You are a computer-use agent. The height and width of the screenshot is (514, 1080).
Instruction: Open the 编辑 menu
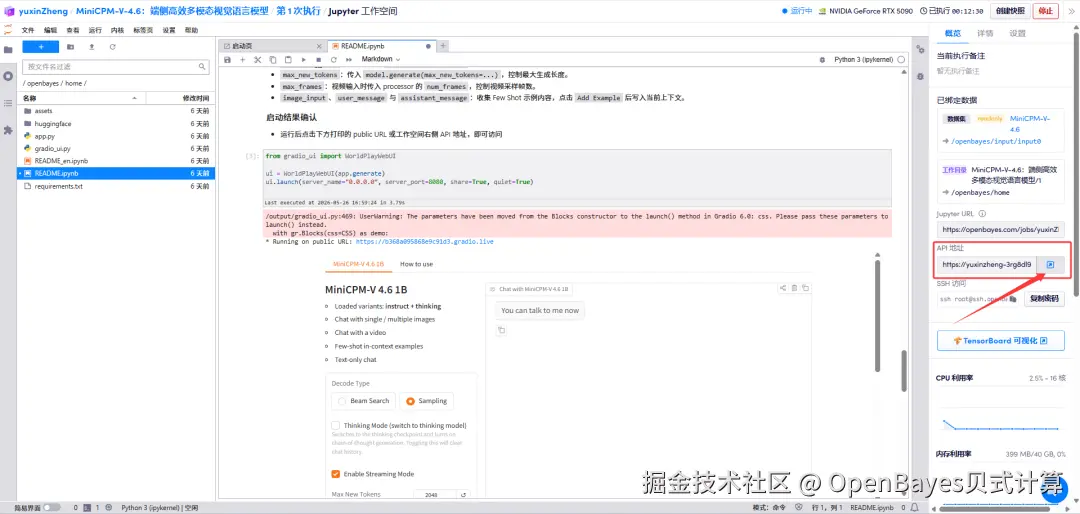(x=50, y=30)
